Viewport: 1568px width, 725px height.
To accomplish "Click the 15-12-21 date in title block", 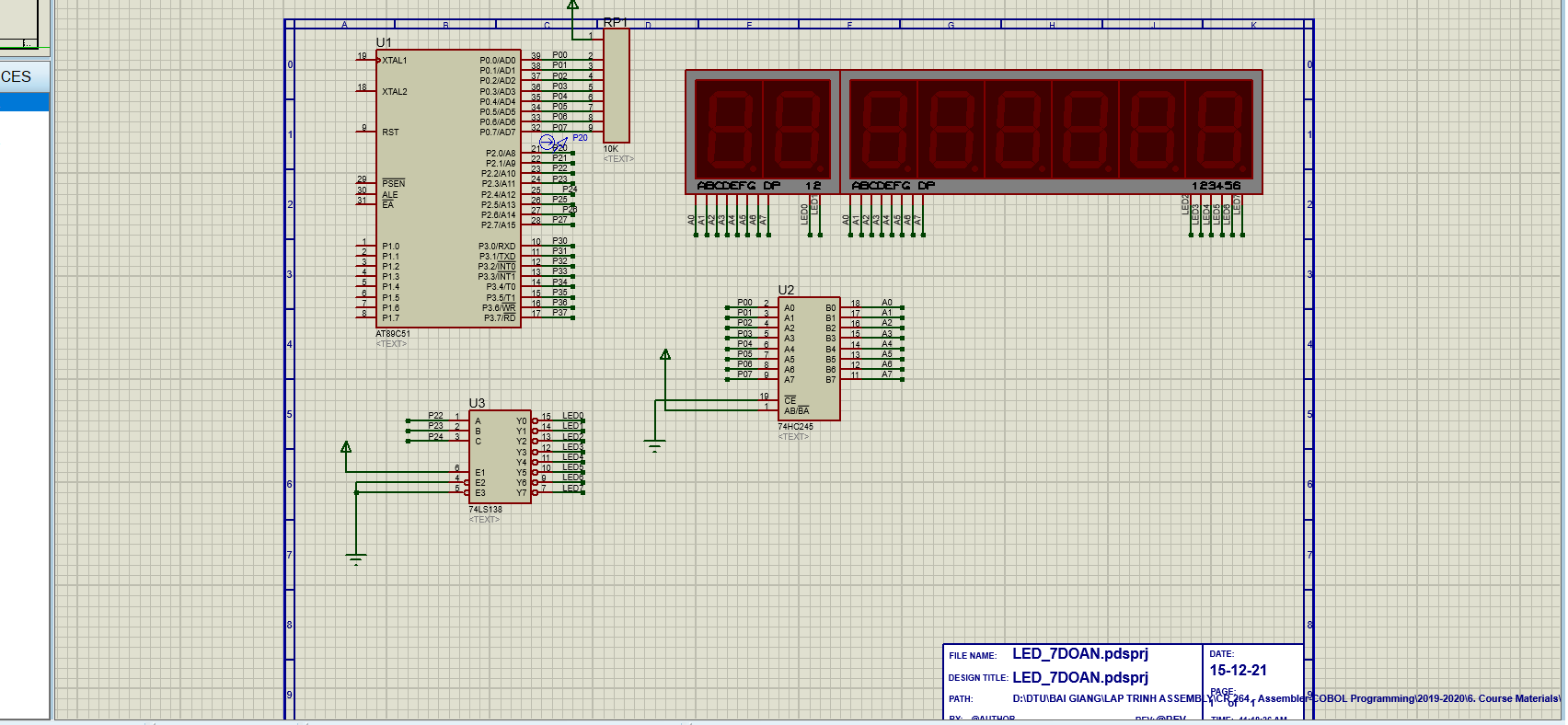I will pyautogui.click(x=1238, y=671).
